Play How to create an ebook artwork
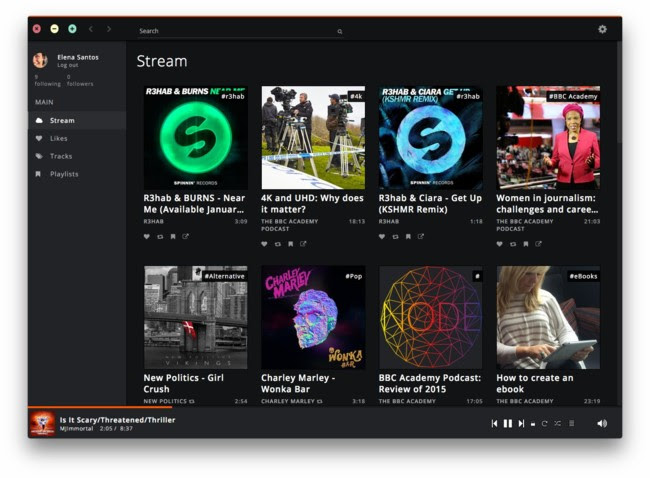The height and width of the screenshot is (478, 650). 548,317
